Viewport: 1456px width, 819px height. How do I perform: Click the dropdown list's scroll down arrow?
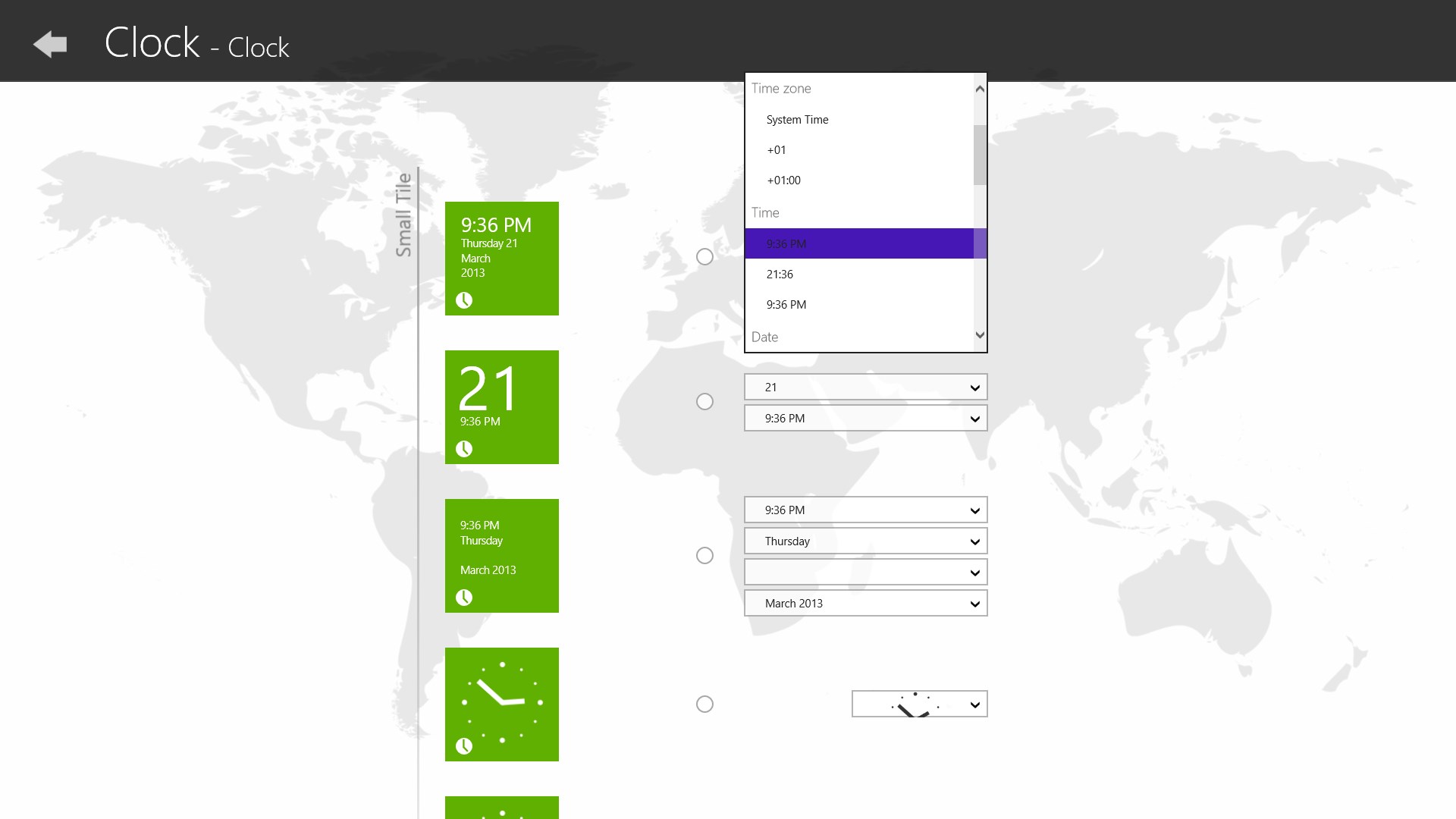pyautogui.click(x=980, y=335)
